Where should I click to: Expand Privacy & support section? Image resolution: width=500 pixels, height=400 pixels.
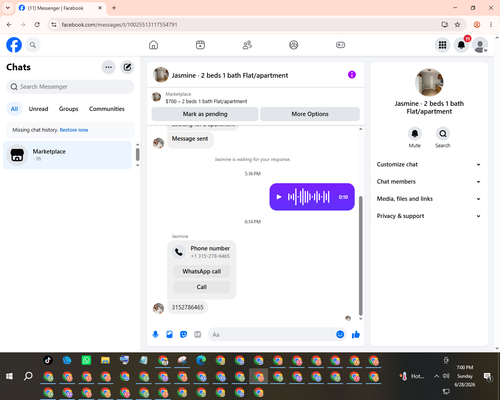coord(429,216)
